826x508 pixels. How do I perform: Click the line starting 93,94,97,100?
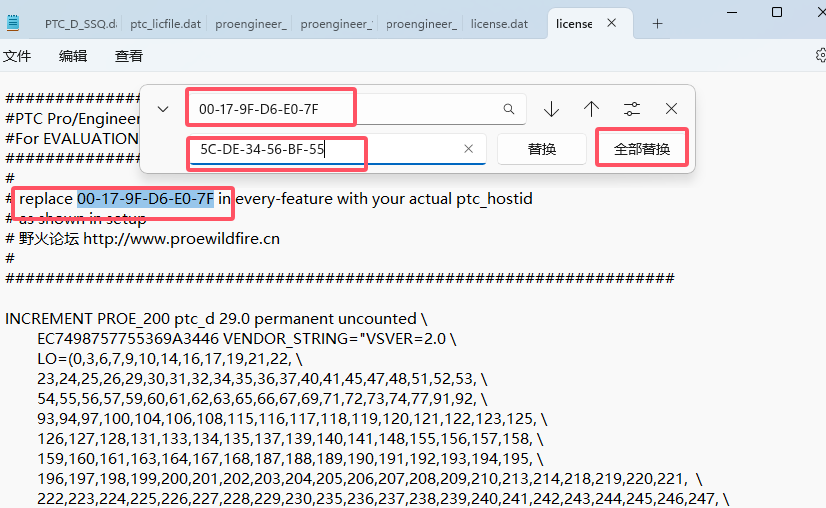292,419
